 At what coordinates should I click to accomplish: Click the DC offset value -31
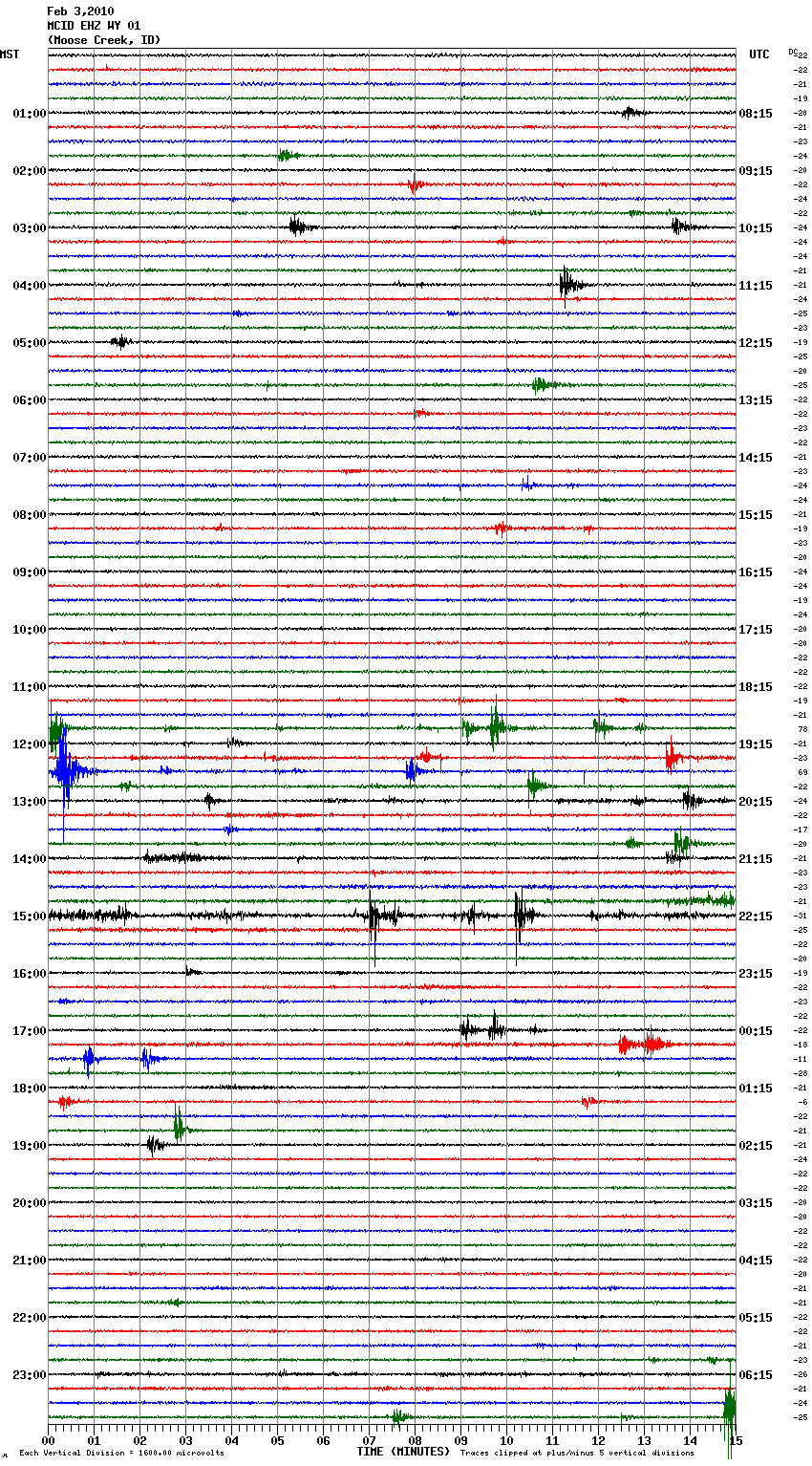coord(801,916)
